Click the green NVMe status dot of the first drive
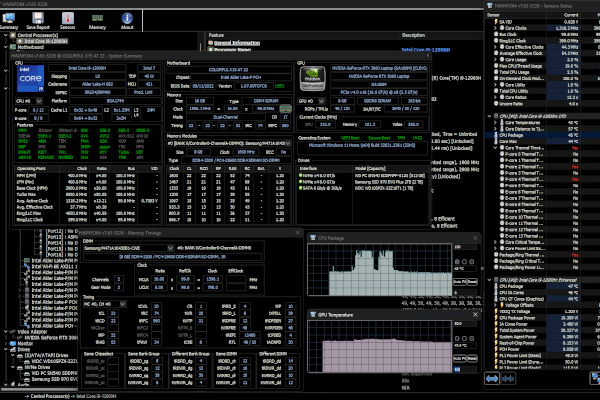 click(301, 176)
